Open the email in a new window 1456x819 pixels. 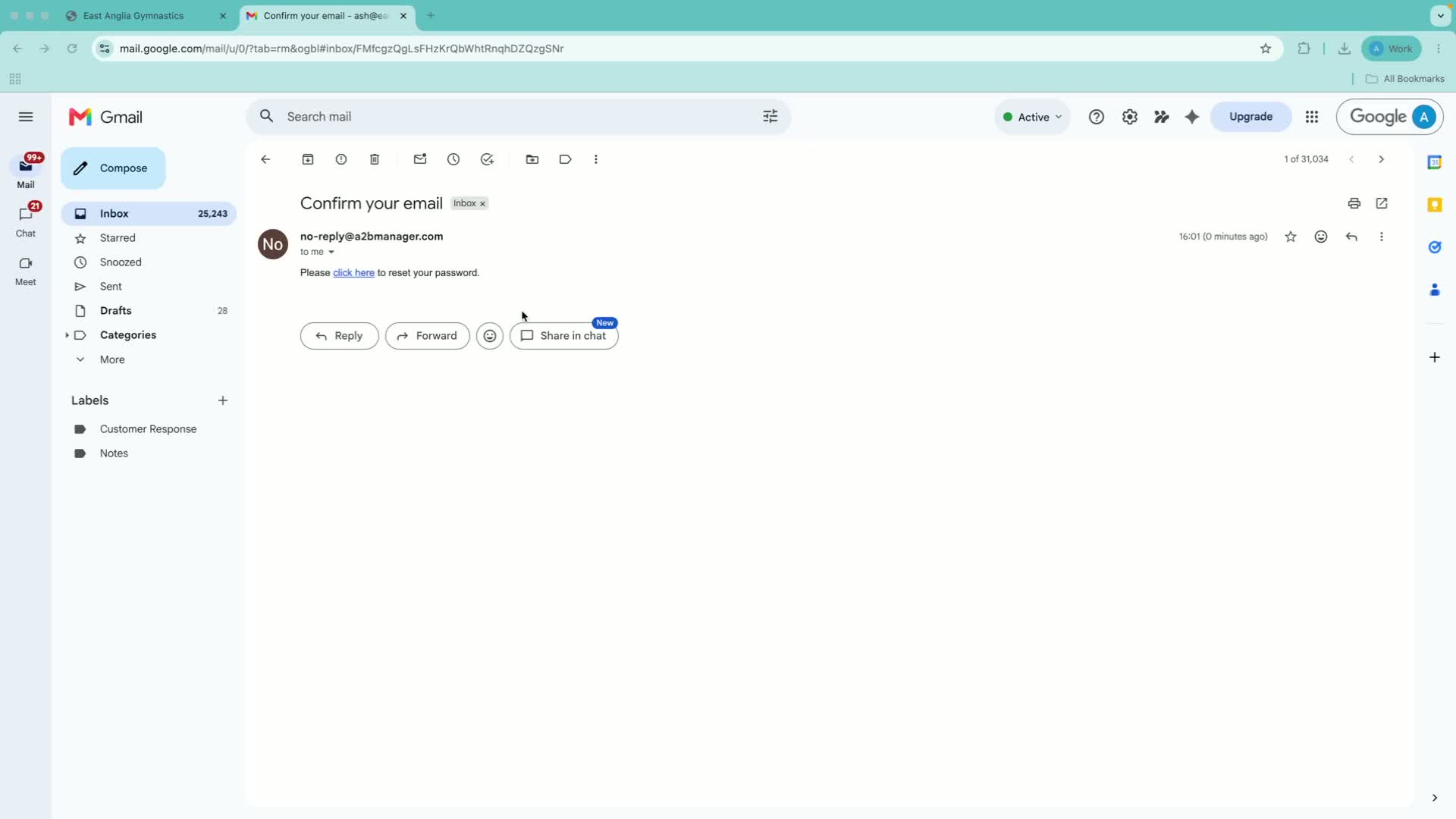(1382, 203)
